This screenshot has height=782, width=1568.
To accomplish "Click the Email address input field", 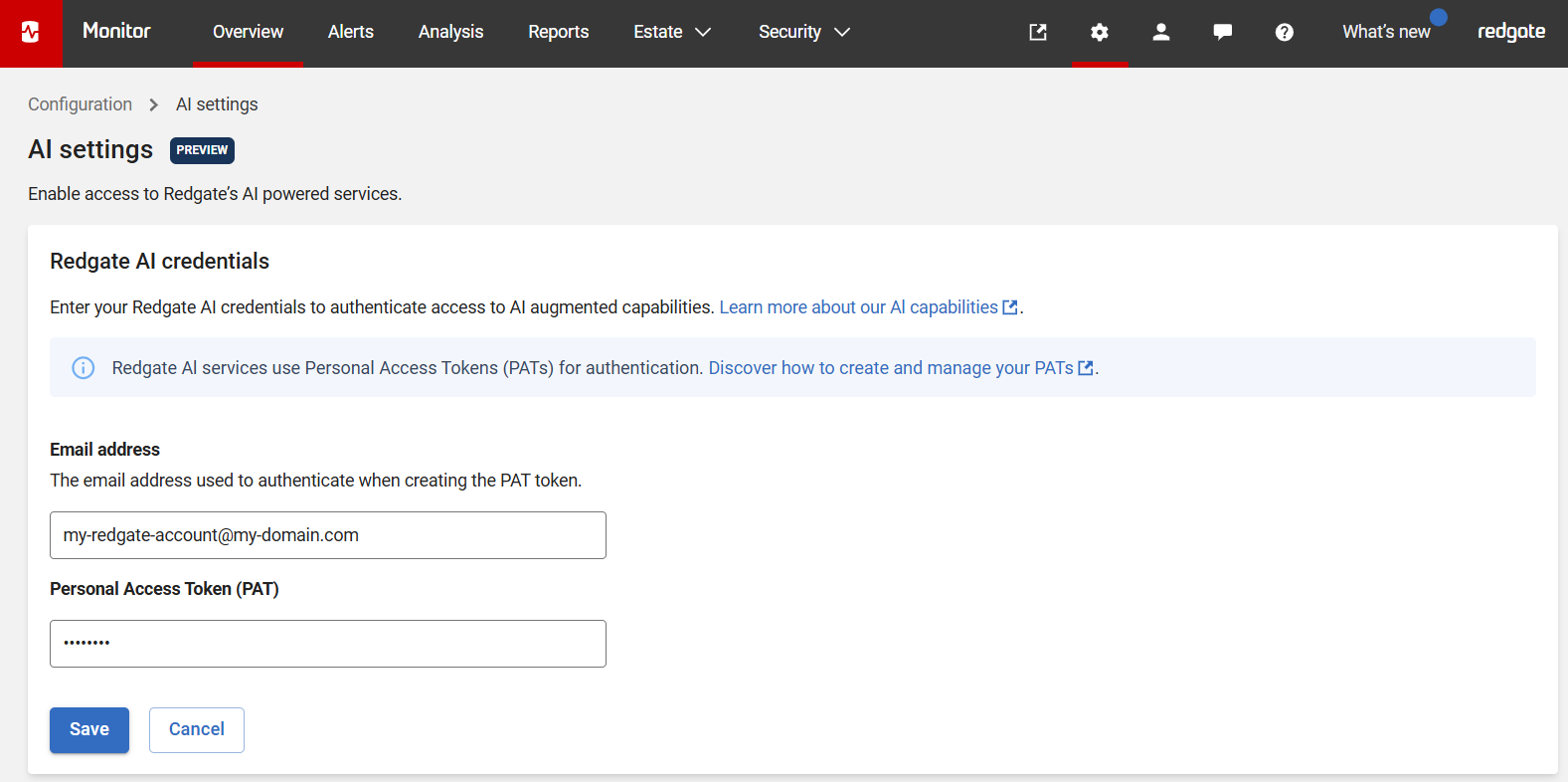I will [328, 535].
